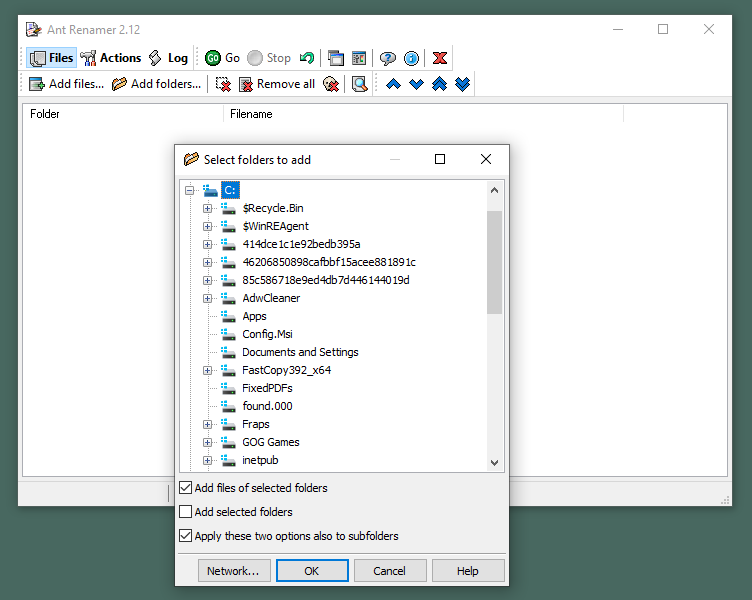Maximize the Select folders dialog
The image size is (752, 600).
click(440, 159)
